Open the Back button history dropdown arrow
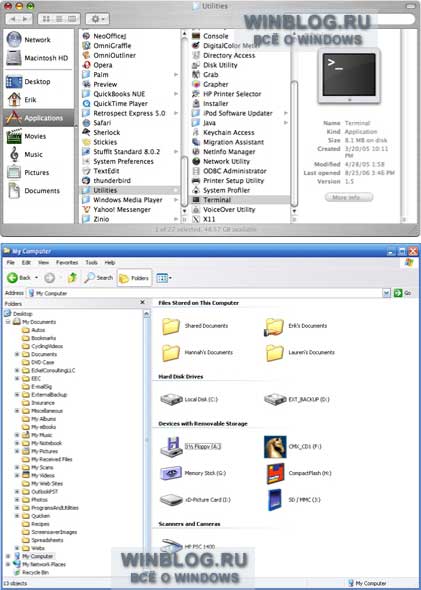This screenshot has width=421, height=590. [36, 278]
